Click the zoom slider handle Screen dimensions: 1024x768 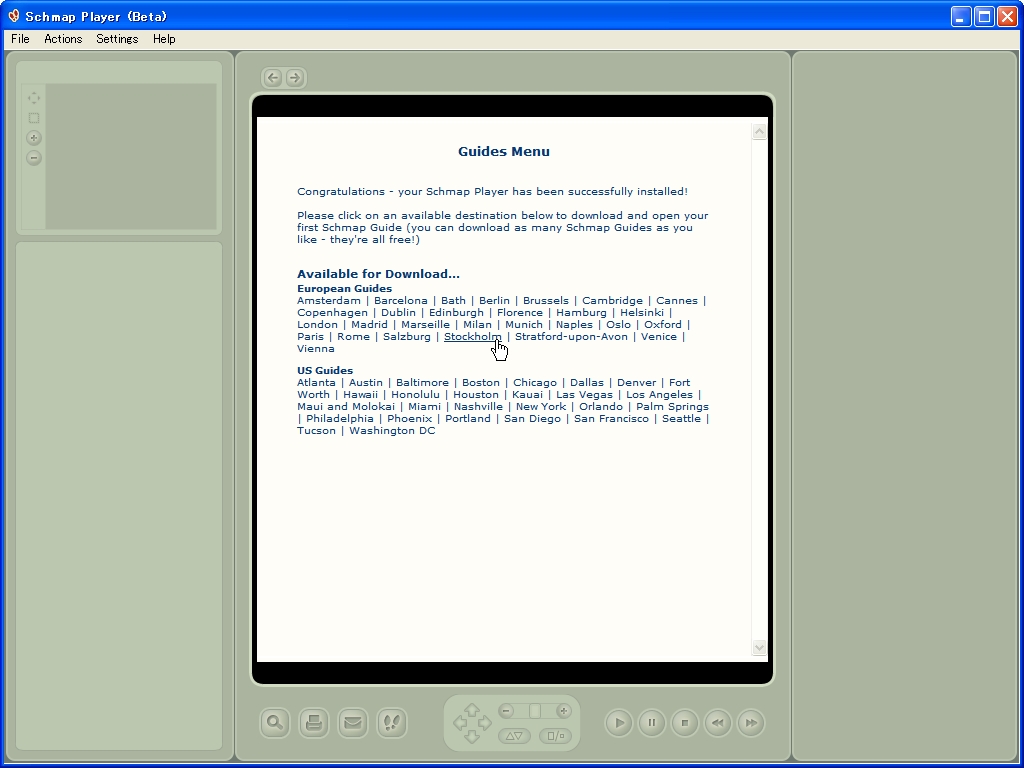[x=535, y=711]
